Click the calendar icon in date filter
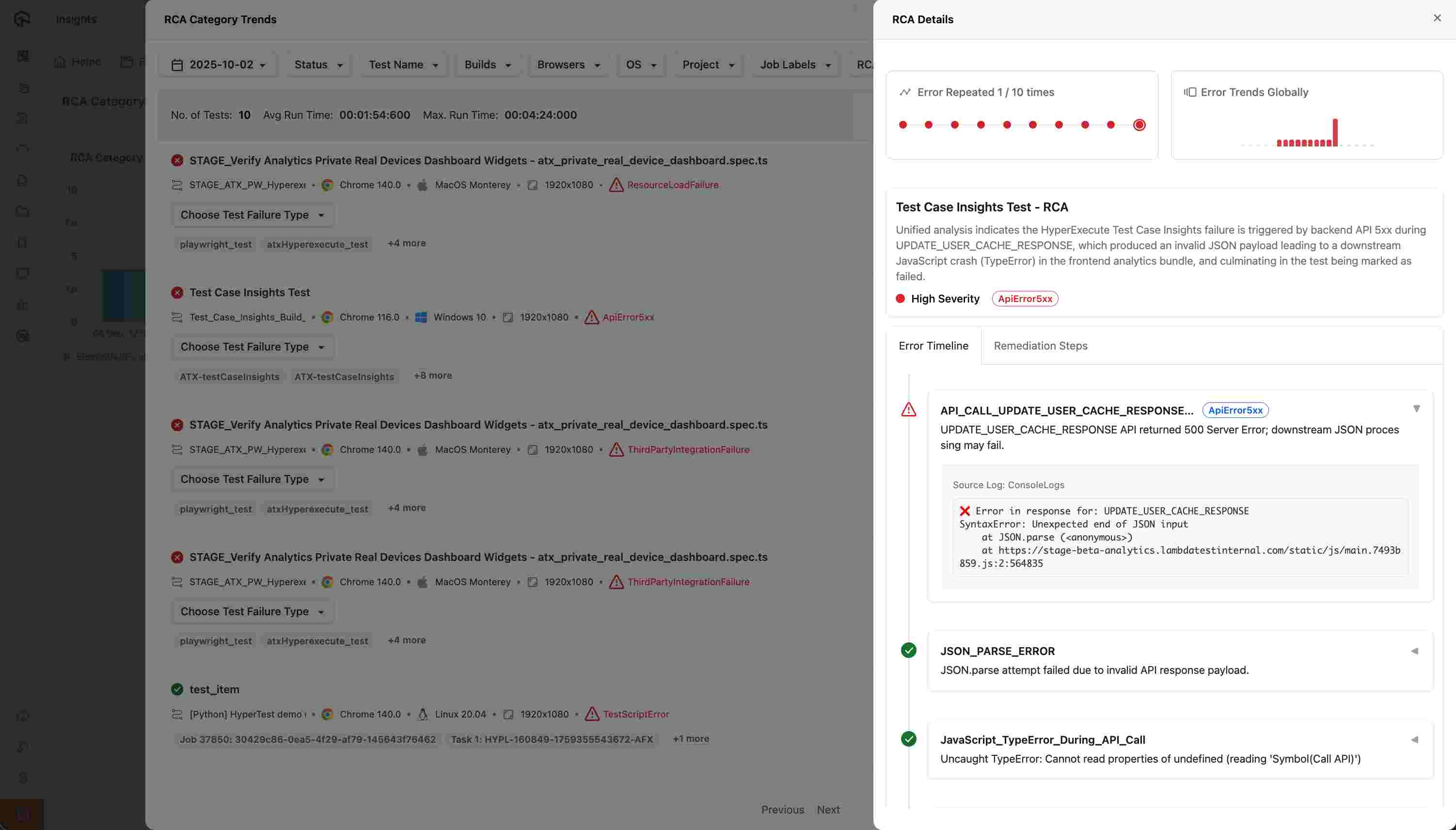The image size is (1456, 830). 177,65
